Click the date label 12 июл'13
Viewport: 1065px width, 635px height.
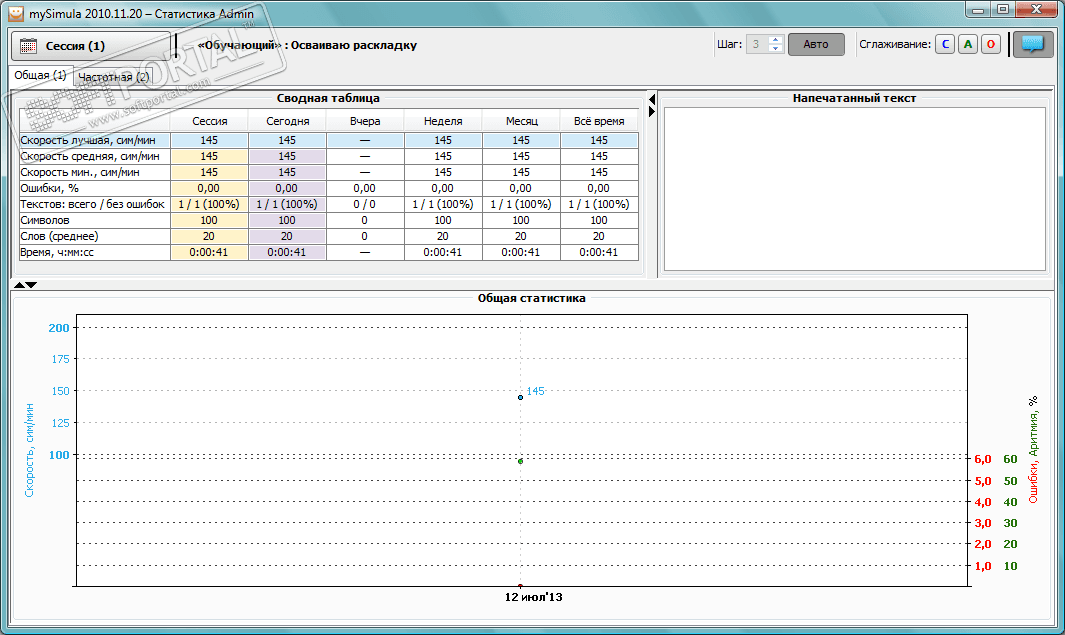pyautogui.click(x=533, y=598)
